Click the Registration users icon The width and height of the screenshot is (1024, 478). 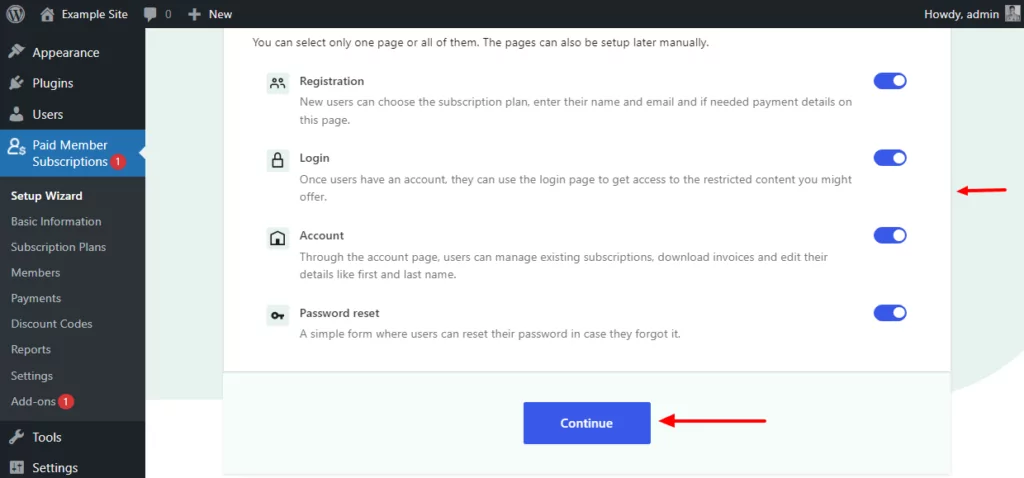(x=277, y=83)
